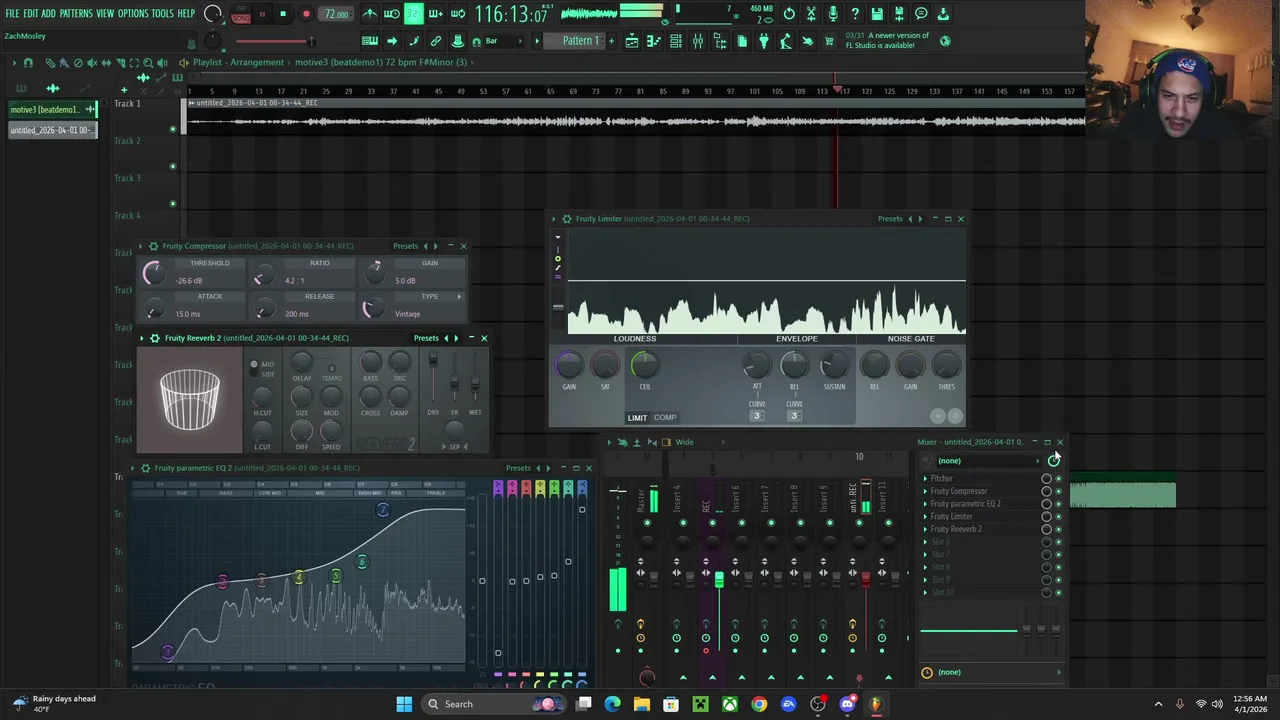This screenshot has height=720, width=1280.
Task: Toggle Fruity Compressor slot enable light
Action: click(1059, 491)
